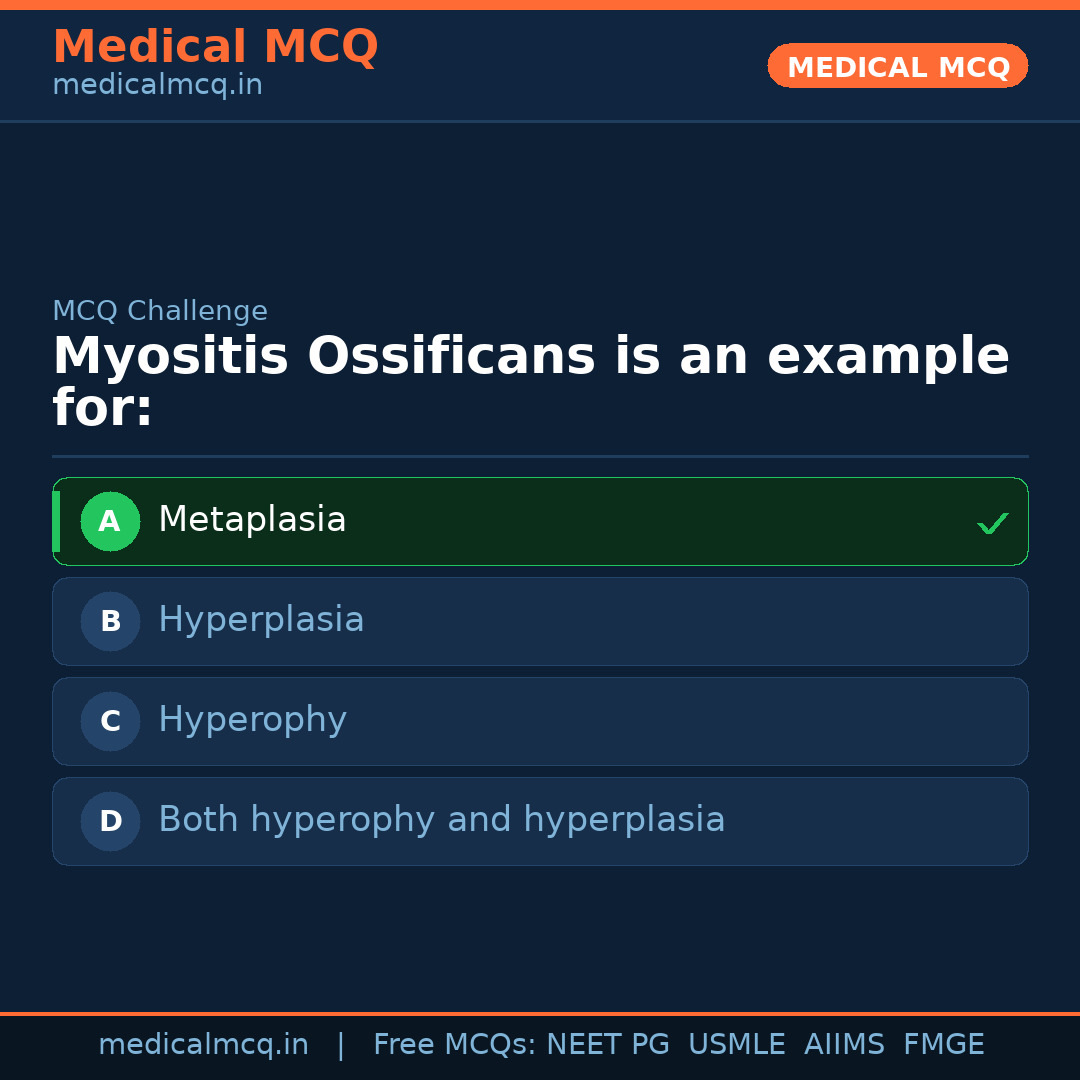Click the green checkmark on the correct answer
The image size is (1080, 1080).
pos(993,522)
